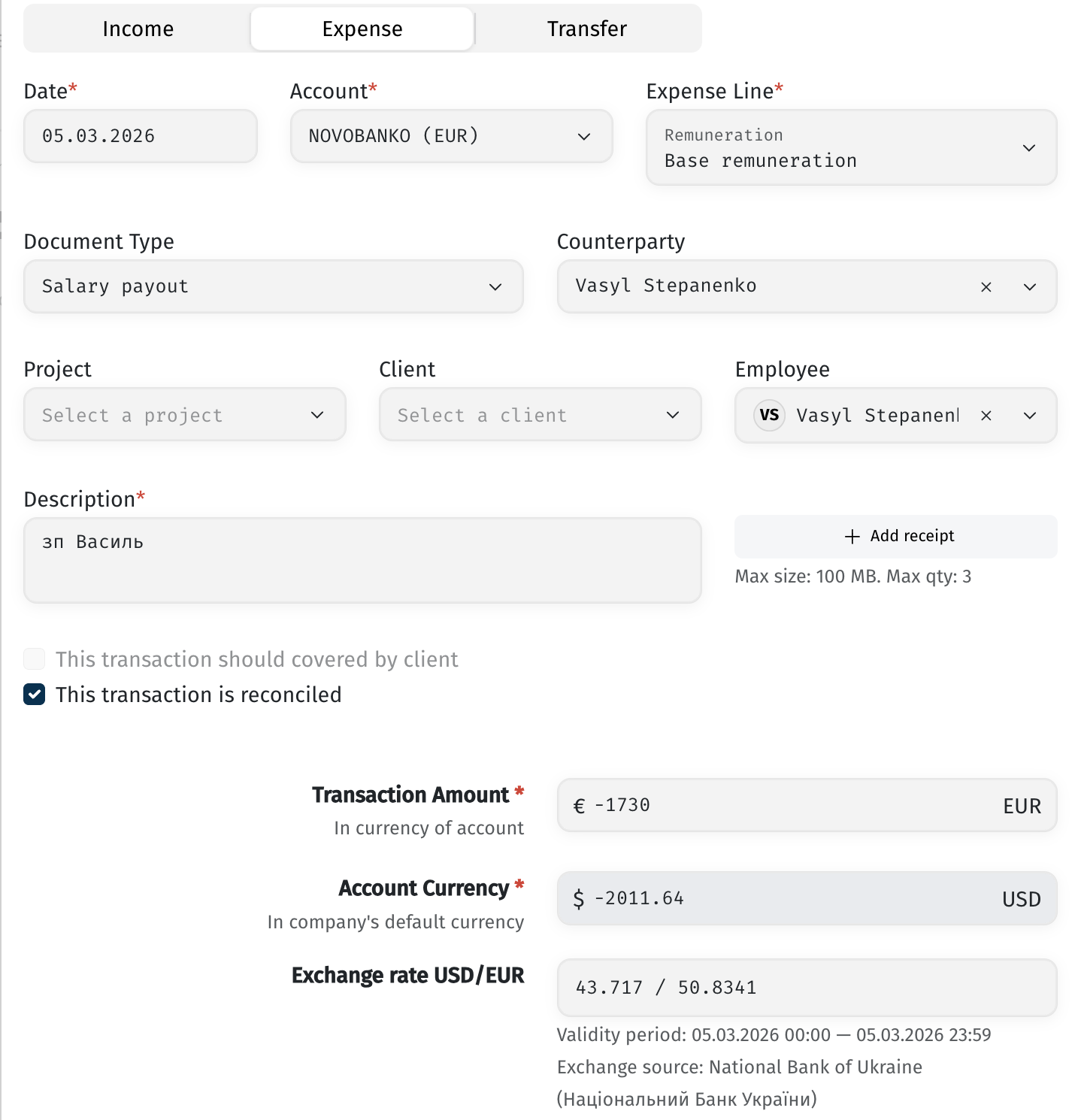This screenshot has width=1078, height=1120.
Task: Click the VS employee avatar icon
Action: (x=769, y=415)
